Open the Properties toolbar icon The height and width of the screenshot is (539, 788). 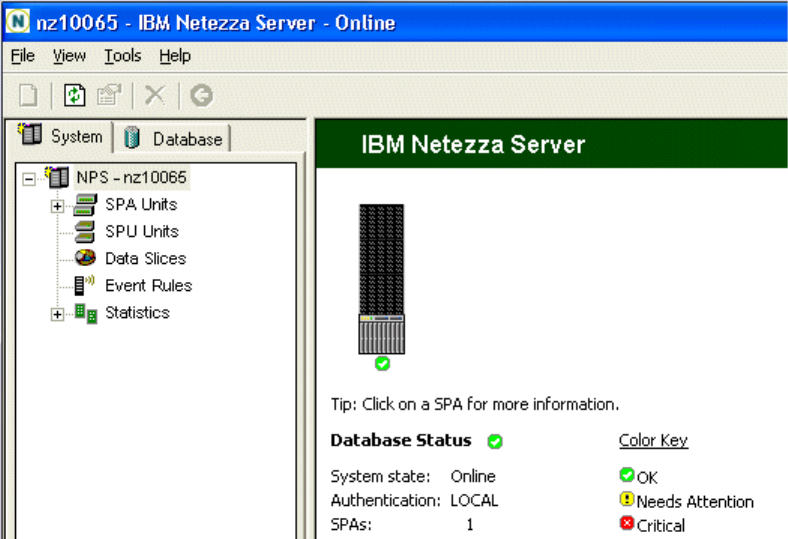pos(109,95)
